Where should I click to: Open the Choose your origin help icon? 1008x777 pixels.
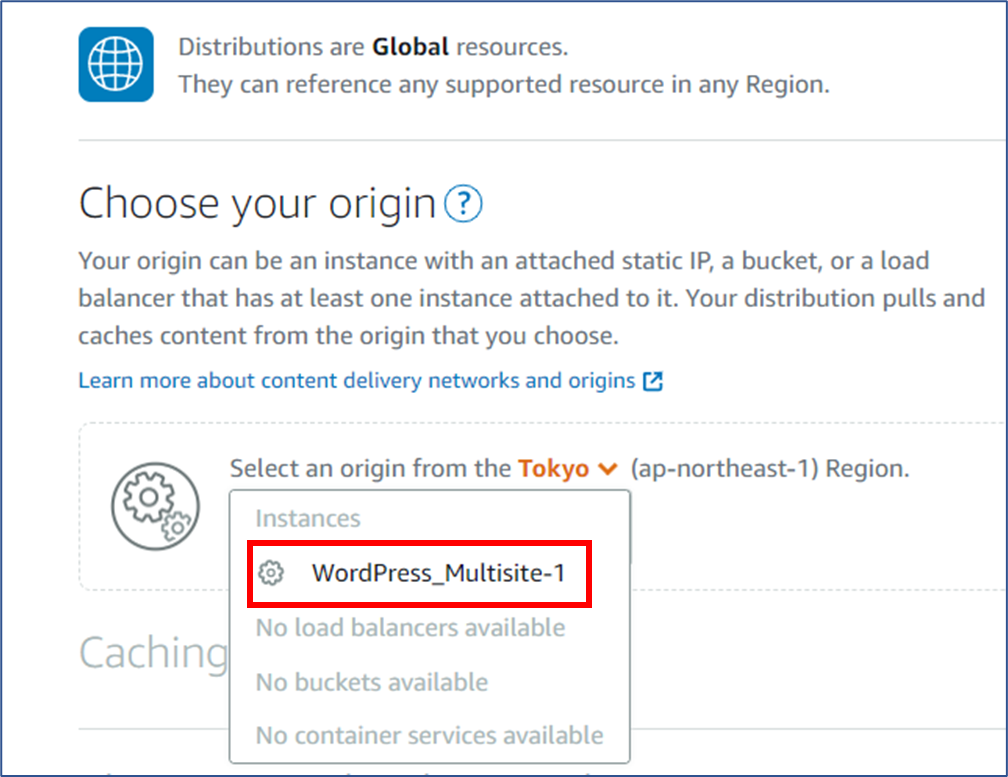pos(464,203)
